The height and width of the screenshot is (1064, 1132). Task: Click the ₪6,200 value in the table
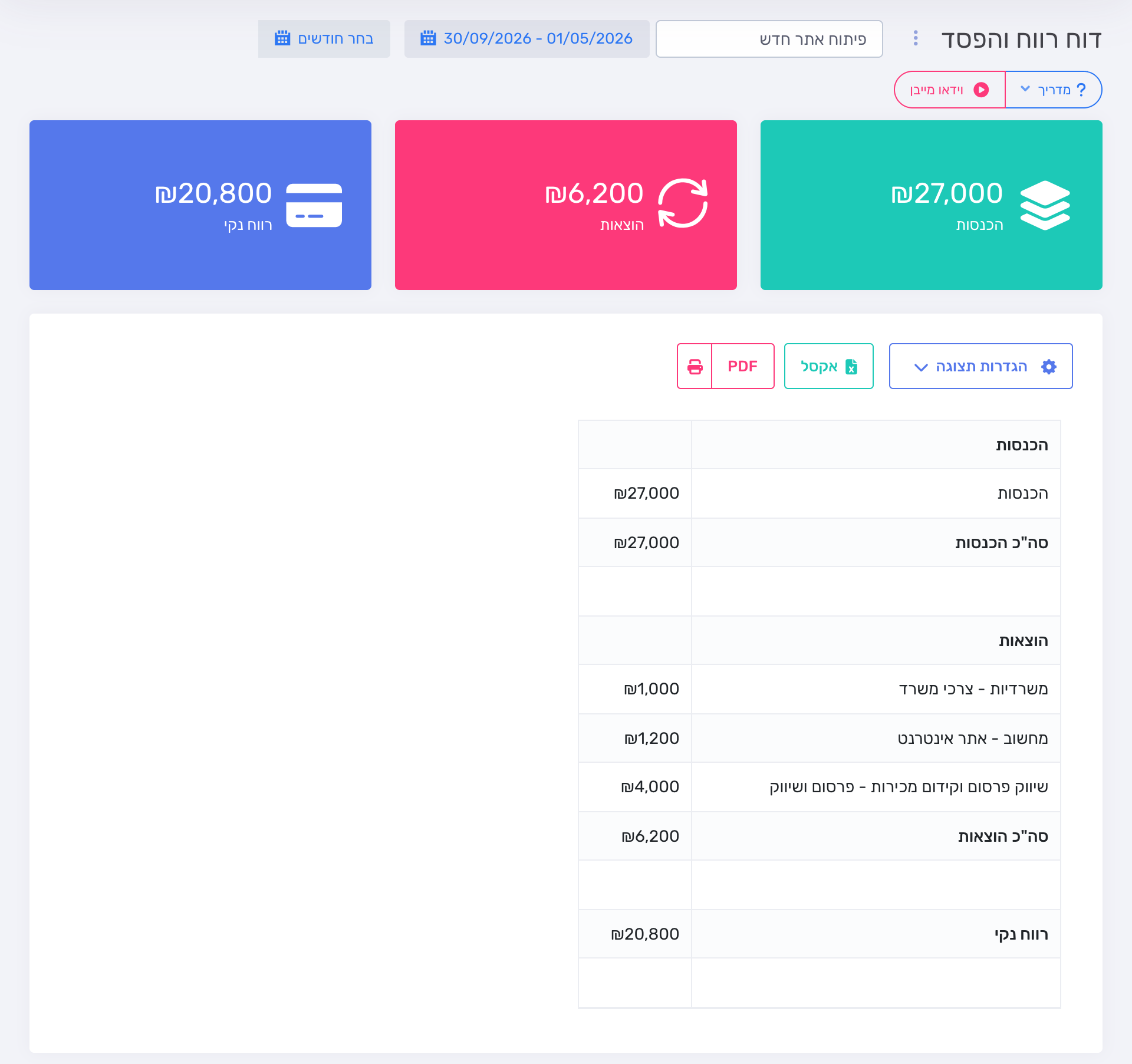(650, 836)
